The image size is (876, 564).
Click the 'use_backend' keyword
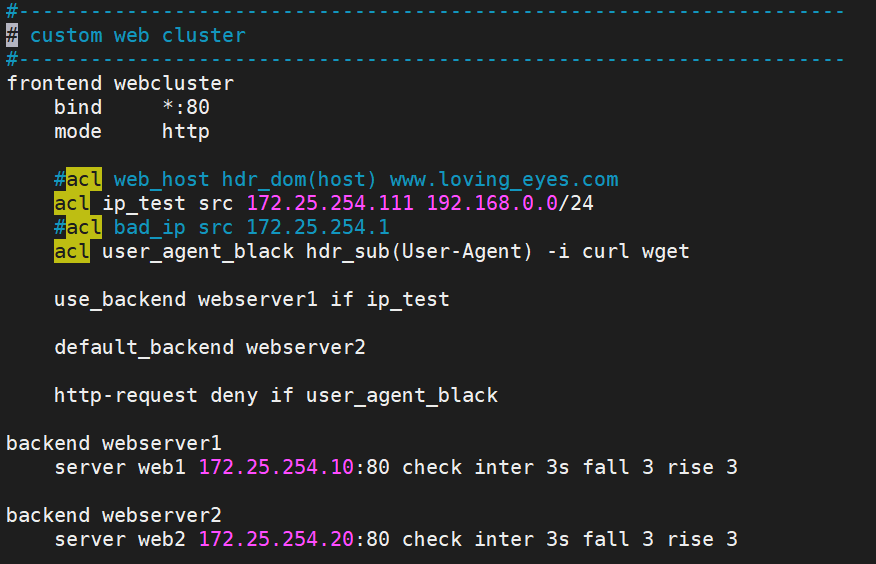pyautogui.click(x=120, y=300)
